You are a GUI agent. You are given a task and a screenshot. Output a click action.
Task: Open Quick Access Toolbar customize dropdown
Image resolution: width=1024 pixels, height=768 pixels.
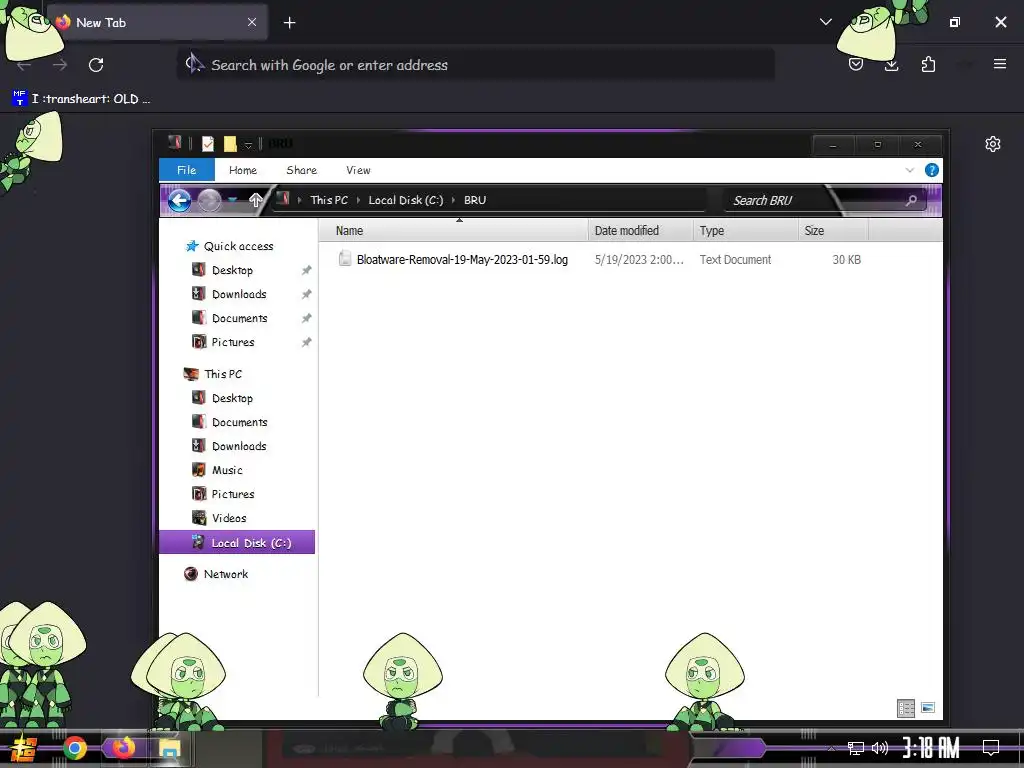(x=248, y=145)
